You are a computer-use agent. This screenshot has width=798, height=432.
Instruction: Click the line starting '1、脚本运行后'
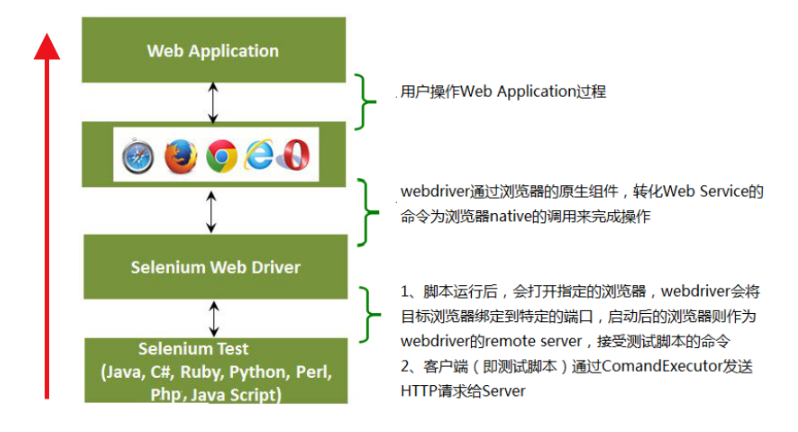580,292
